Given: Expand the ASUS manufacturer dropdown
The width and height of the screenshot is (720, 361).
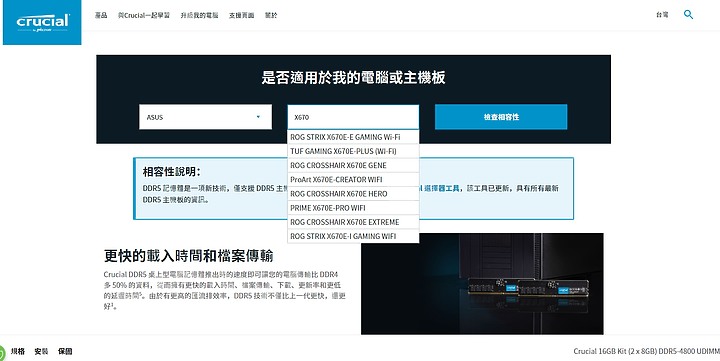Looking at the screenshot, I should pyautogui.click(x=205, y=117).
